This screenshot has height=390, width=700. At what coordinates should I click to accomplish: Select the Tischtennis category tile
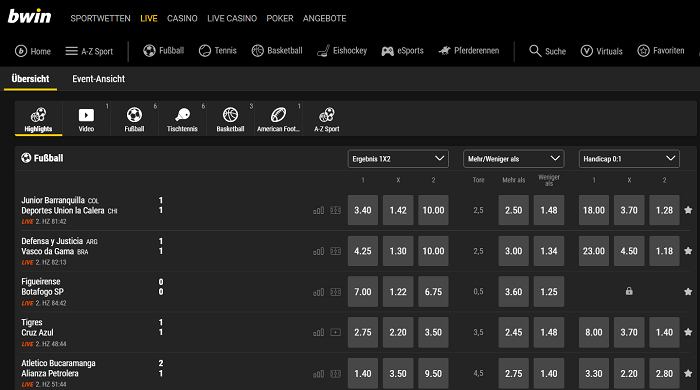coord(182,119)
